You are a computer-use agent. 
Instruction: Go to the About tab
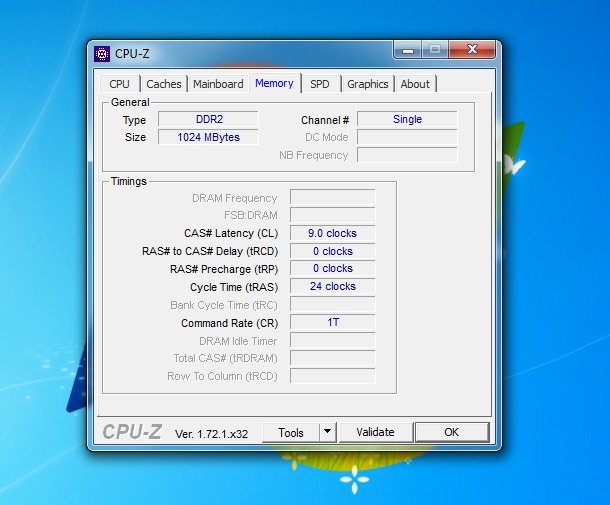pyautogui.click(x=415, y=84)
